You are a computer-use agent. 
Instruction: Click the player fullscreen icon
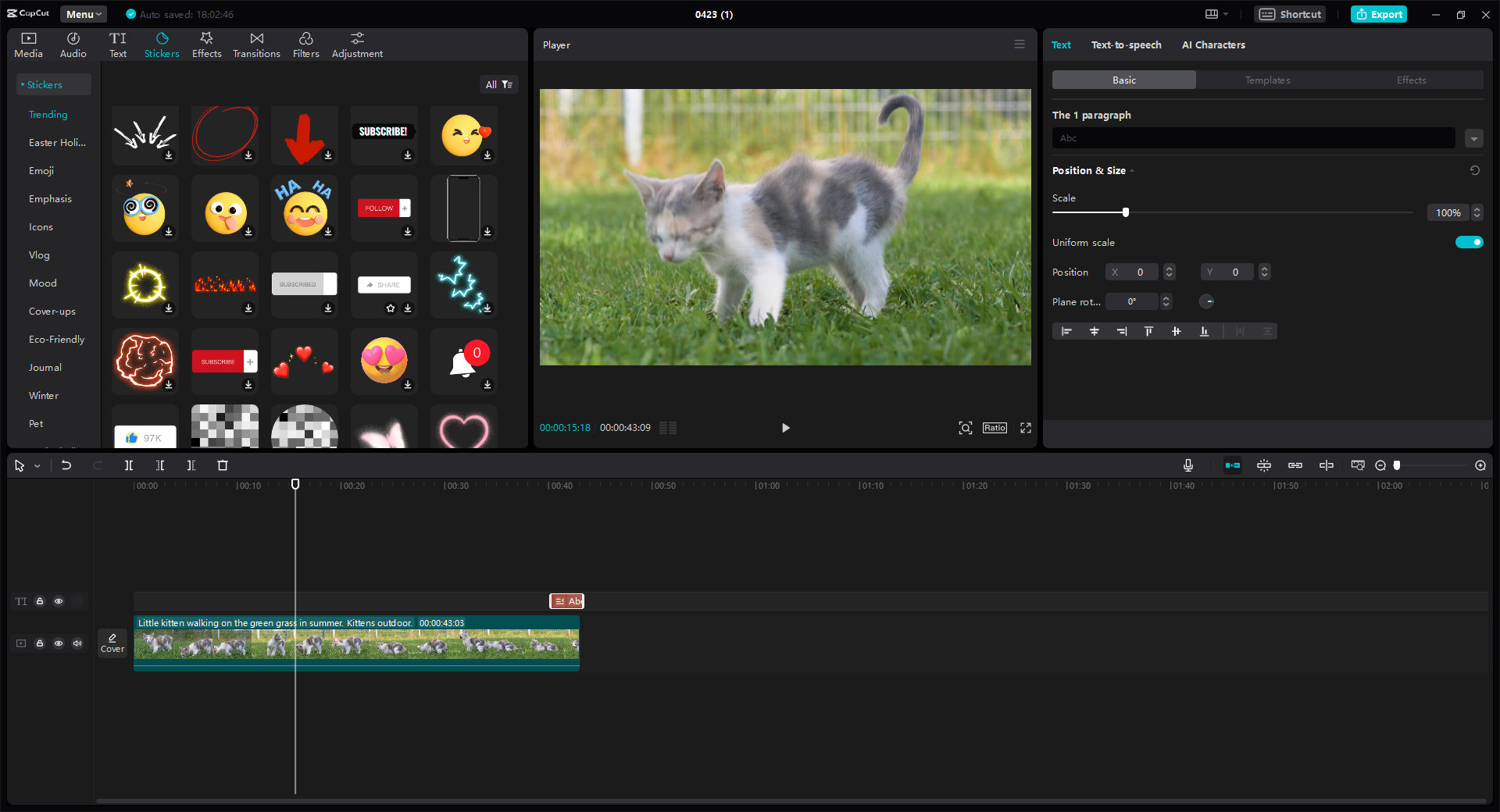point(1026,428)
